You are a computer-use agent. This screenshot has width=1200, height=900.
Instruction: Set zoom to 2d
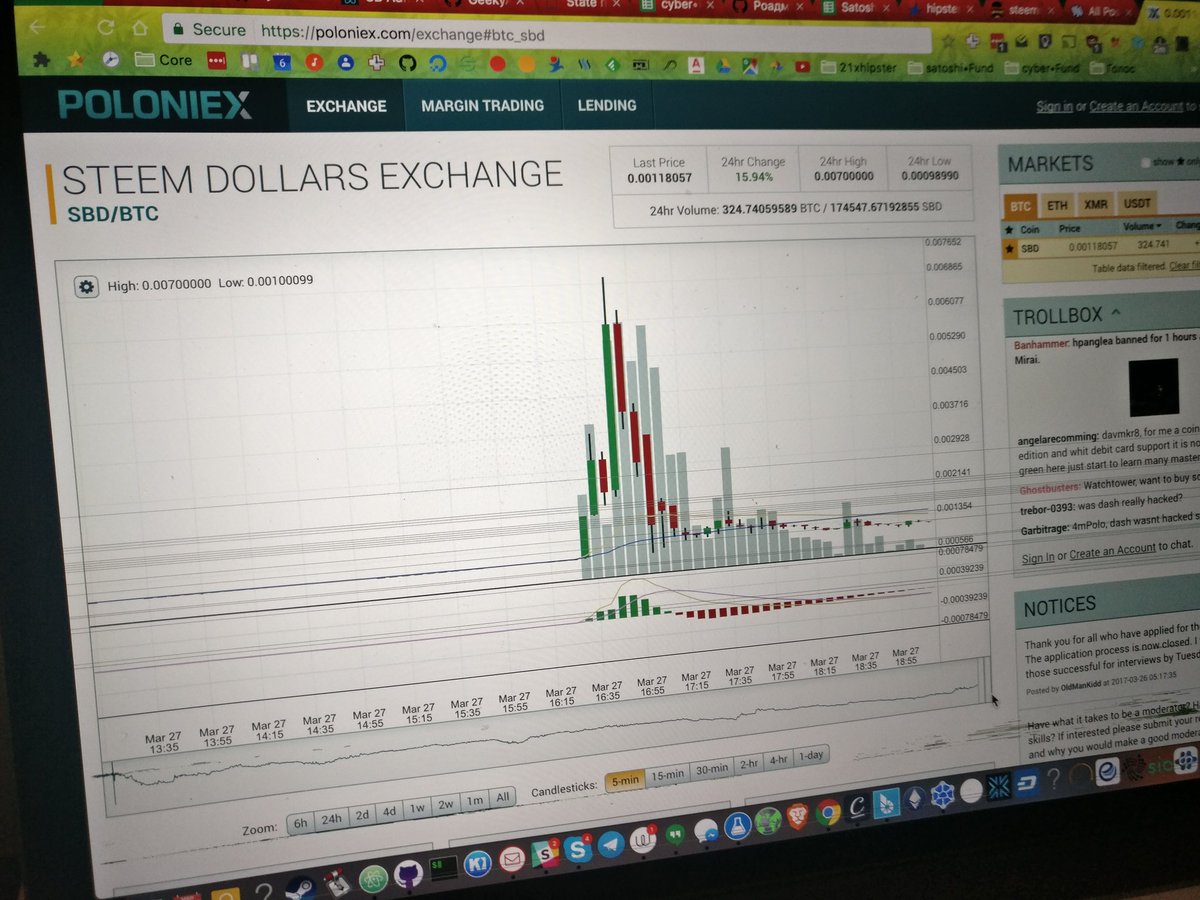[x=362, y=816]
